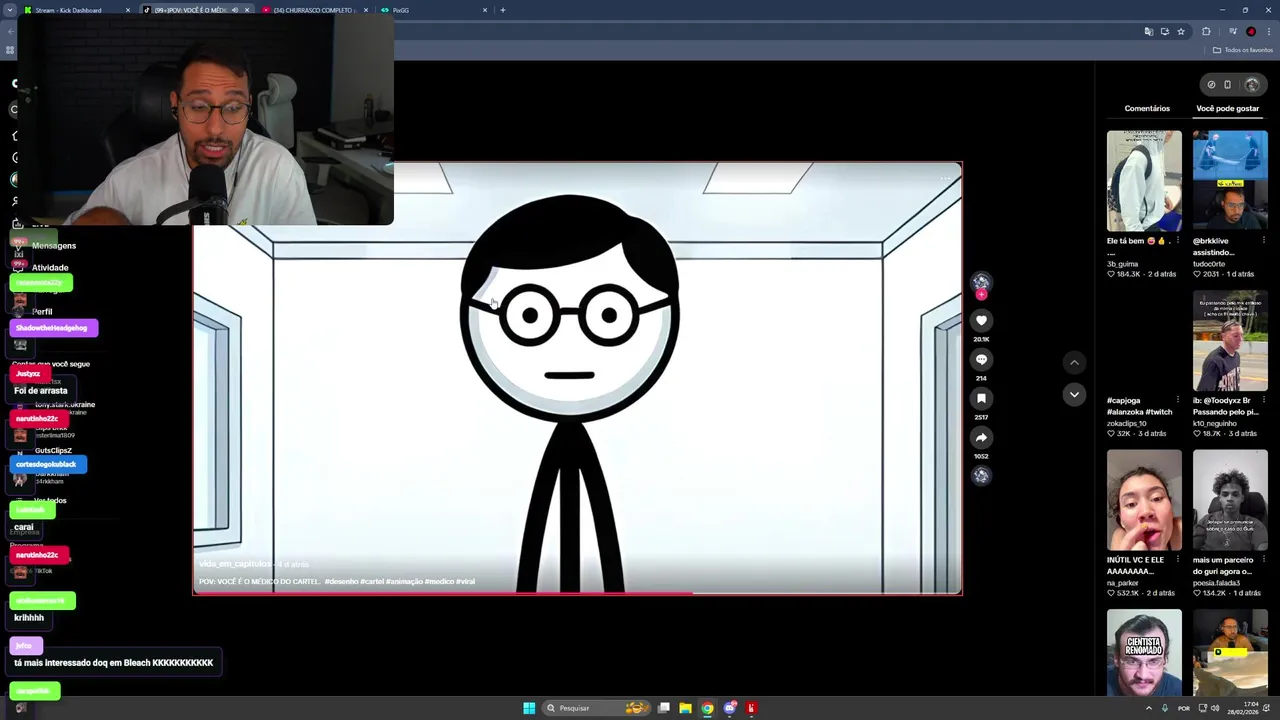Open the brkklive assistindo video thumbnail
The width and height of the screenshot is (1280, 720).
(x=1230, y=181)
